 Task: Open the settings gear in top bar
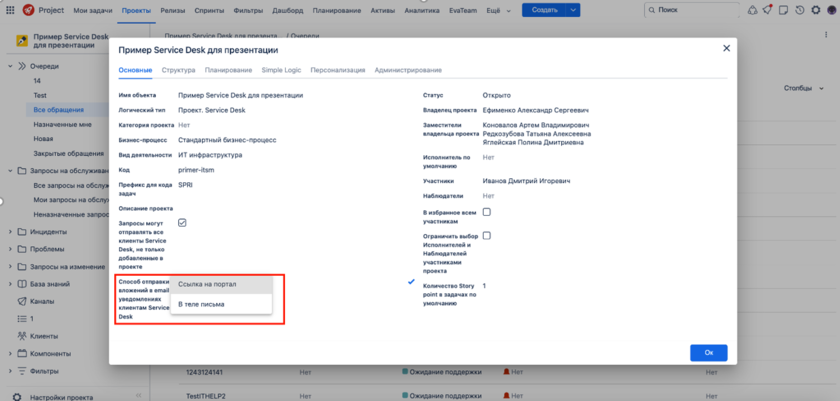click(x=816, y=10)
